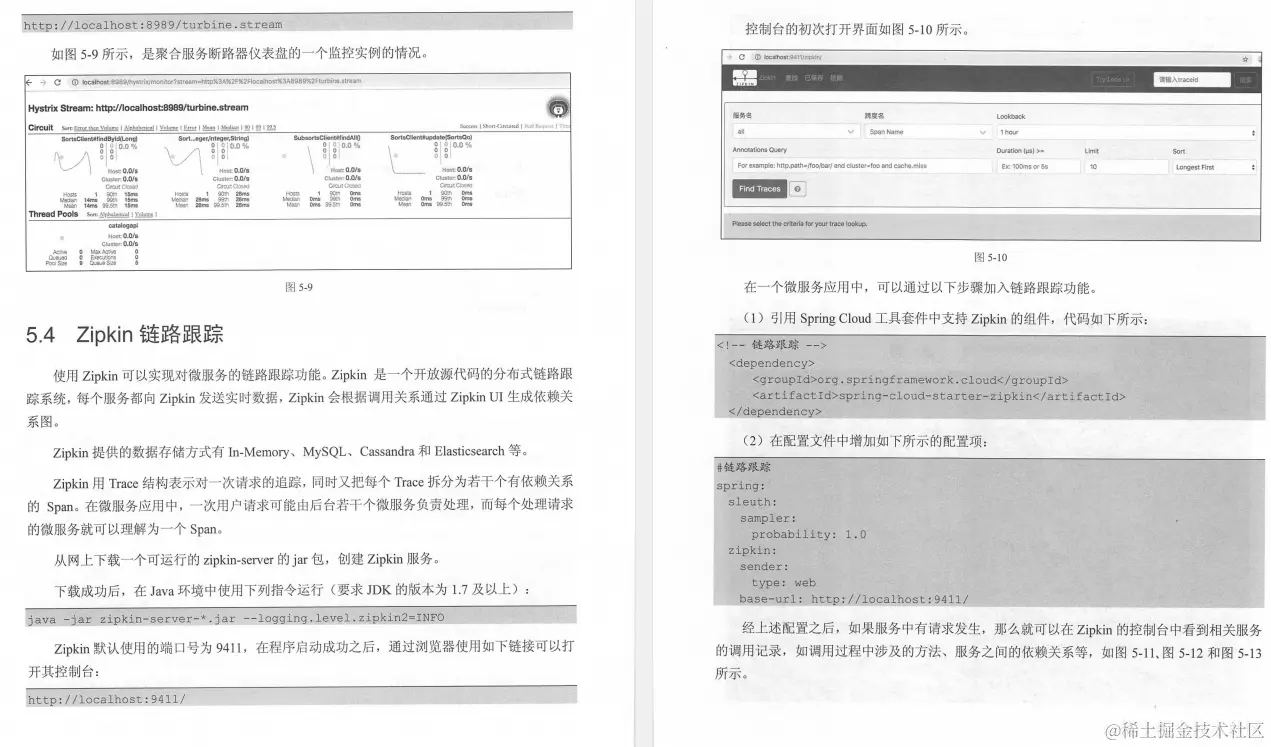
Task: Sort Circuit section by Volume
Action: coord(169,128)
